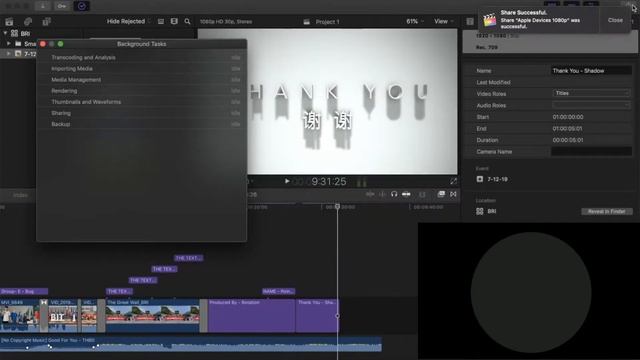
Task: Click the inspector toggle icon near View
Action: (470, 21)
